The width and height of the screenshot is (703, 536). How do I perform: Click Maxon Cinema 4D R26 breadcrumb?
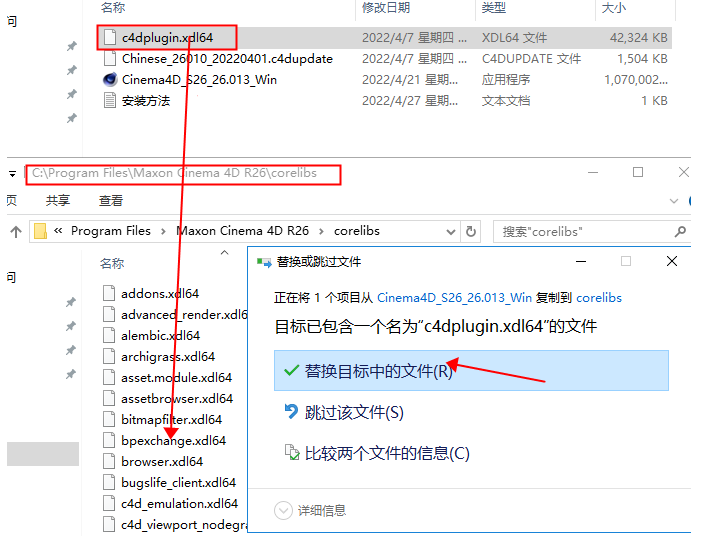pyautogui.click(x=243, y=231)
